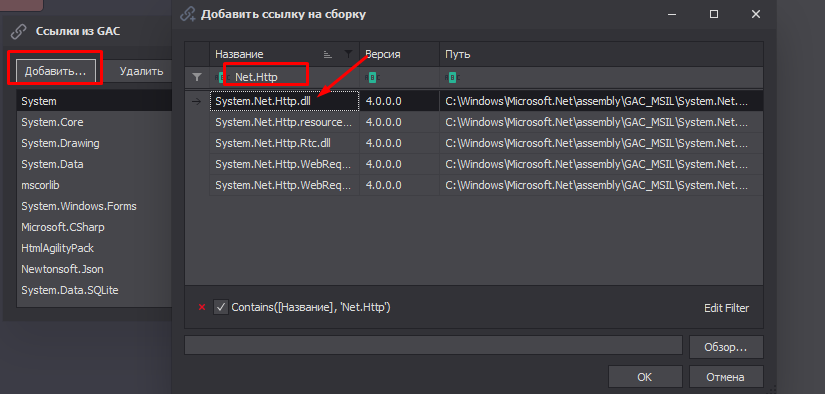Select System.Data.SQLite reference
Screen dimensions: 825x394
(94, 290)
